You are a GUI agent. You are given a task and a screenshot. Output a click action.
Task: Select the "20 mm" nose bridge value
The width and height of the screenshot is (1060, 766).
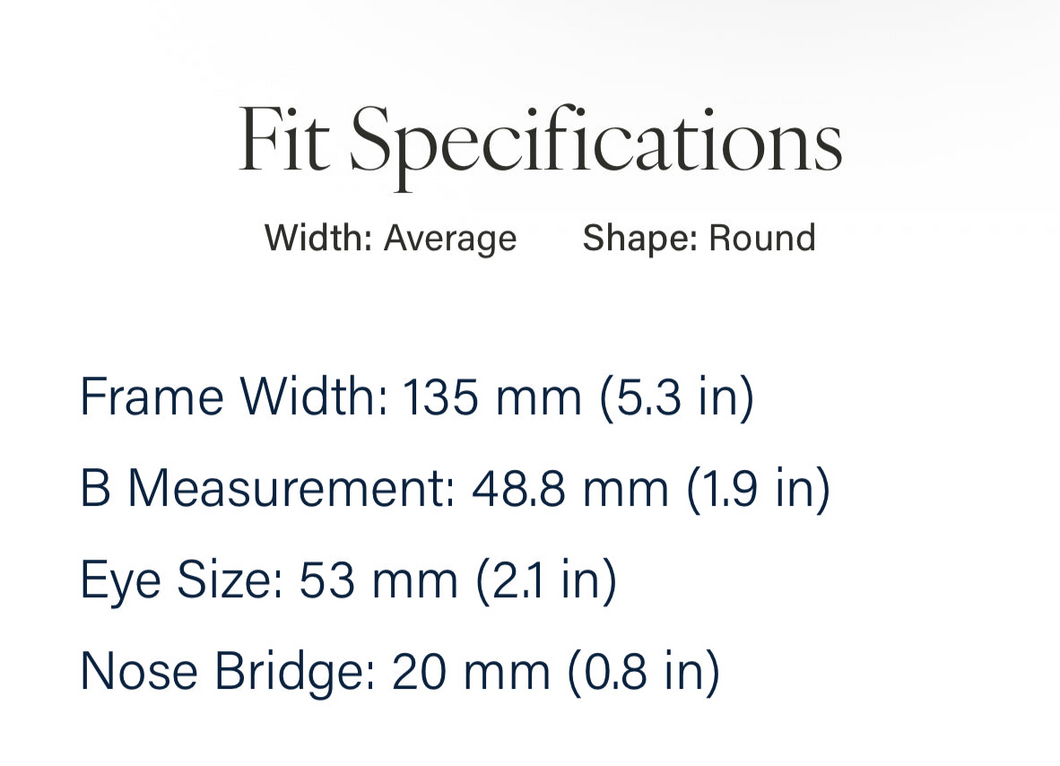click(471, 672)
